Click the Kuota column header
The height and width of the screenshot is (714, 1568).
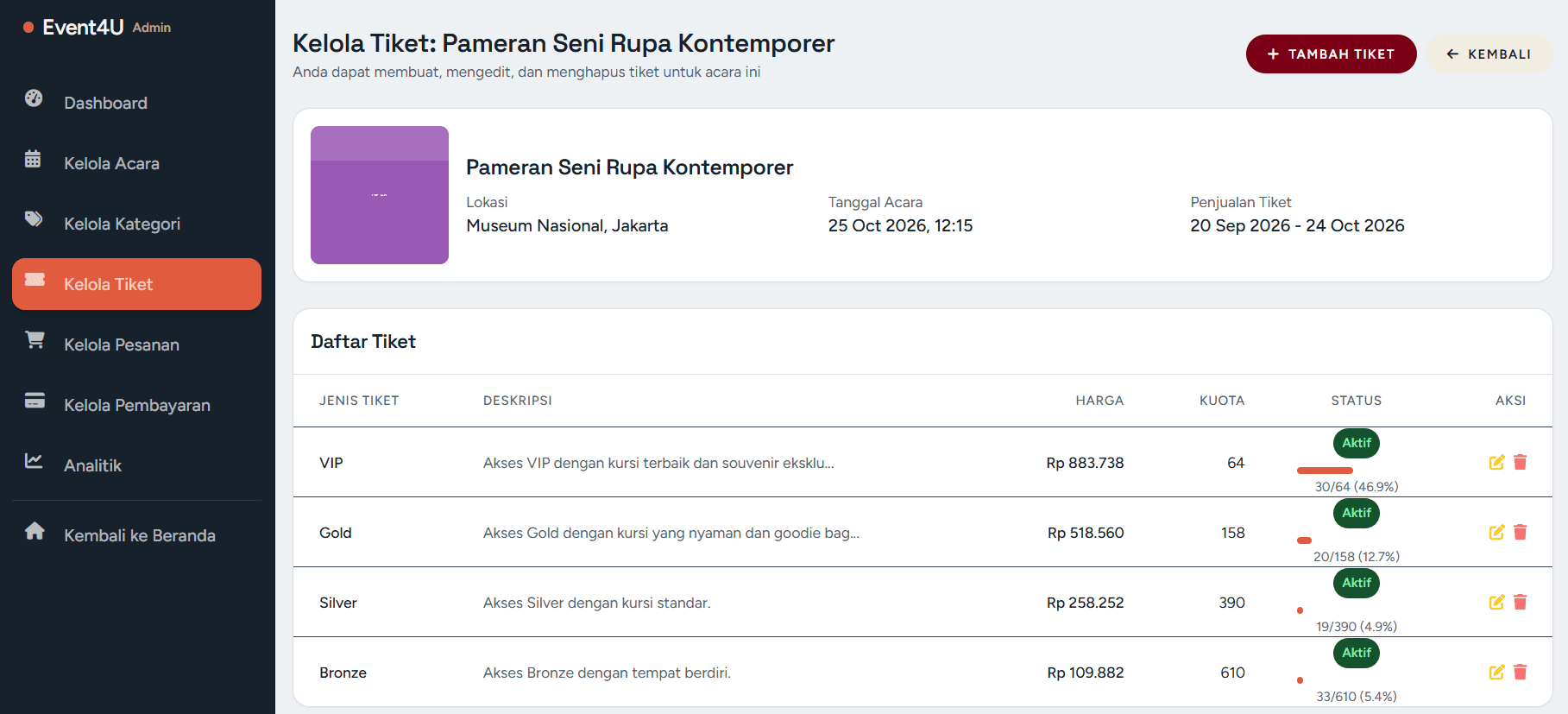pos(1222,401)
